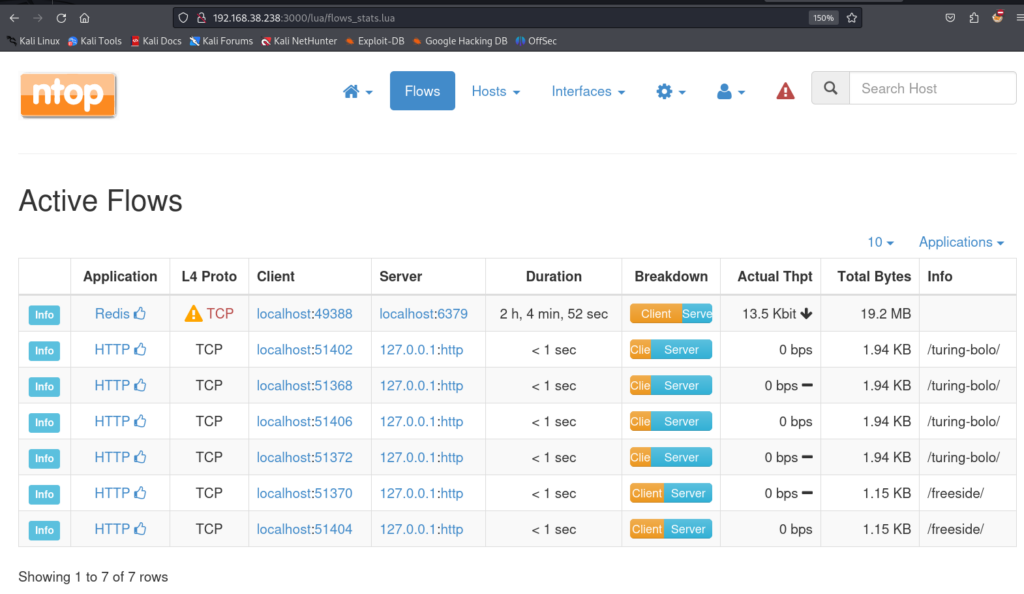Image resolution: width=1024 pixels, height=594 pixels.
Task: Select the Flows tab
Action: tap(423, 91)
